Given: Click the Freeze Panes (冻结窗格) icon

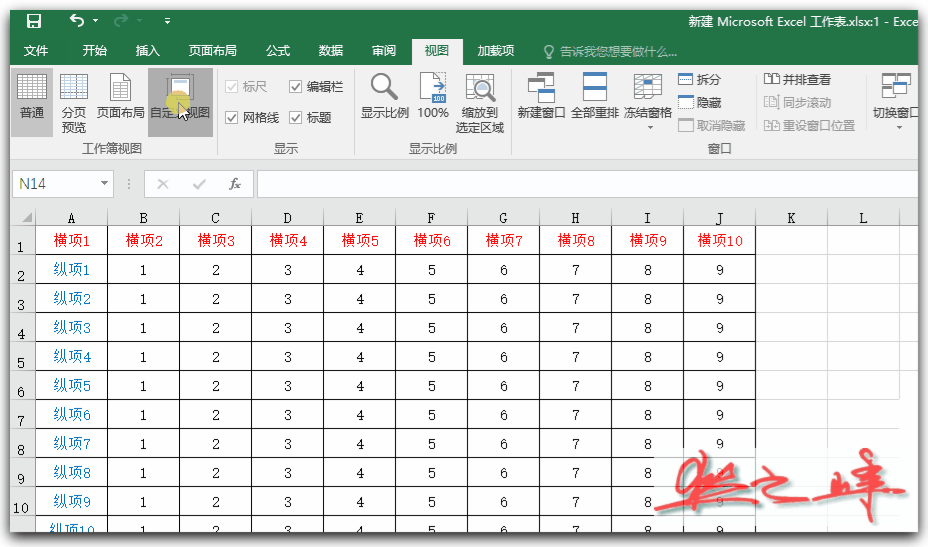Looking at the screenshot, I should point(648,87).
